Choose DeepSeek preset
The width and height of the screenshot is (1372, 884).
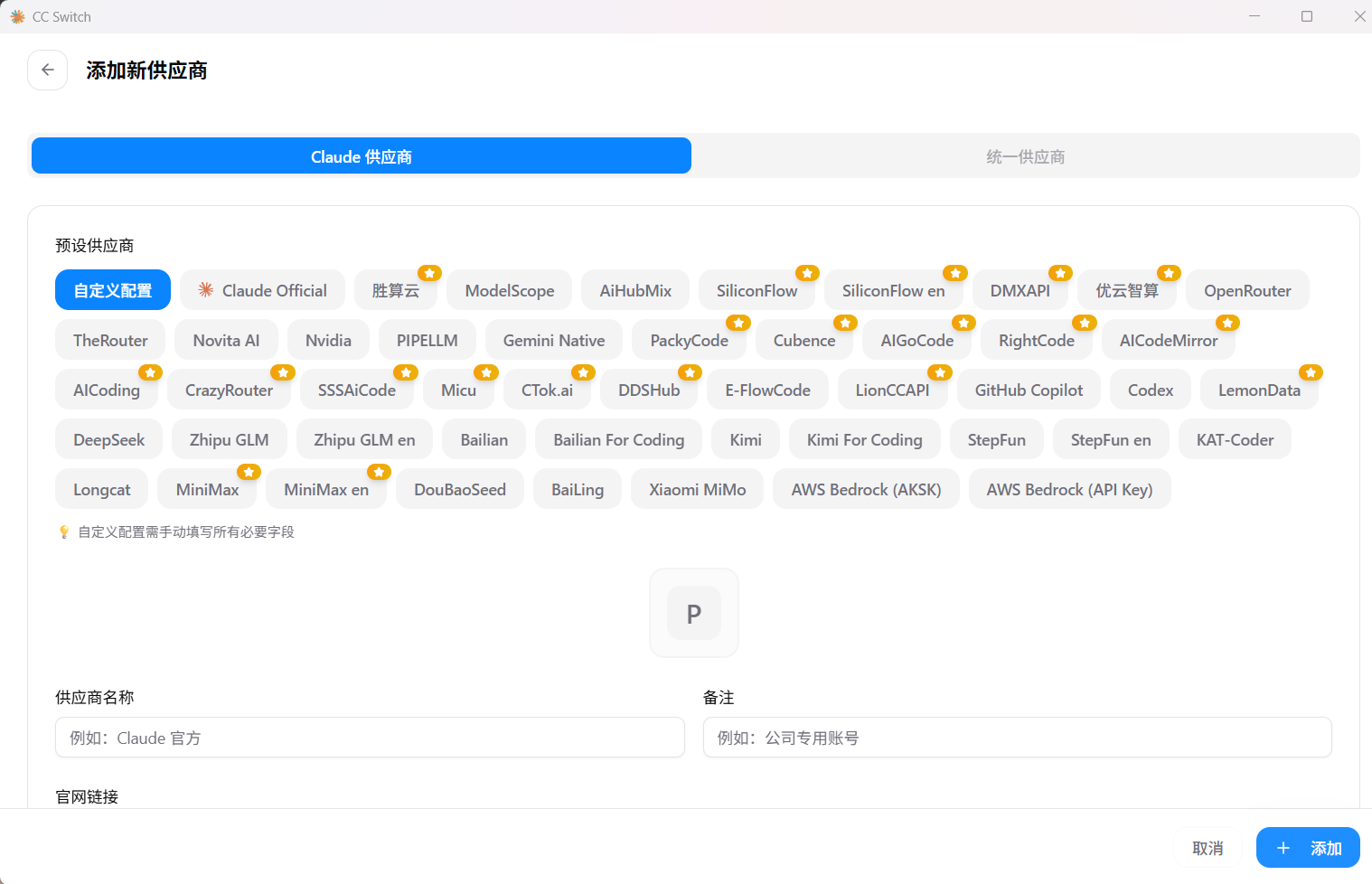pyautogui.click(x=108, y=439)
